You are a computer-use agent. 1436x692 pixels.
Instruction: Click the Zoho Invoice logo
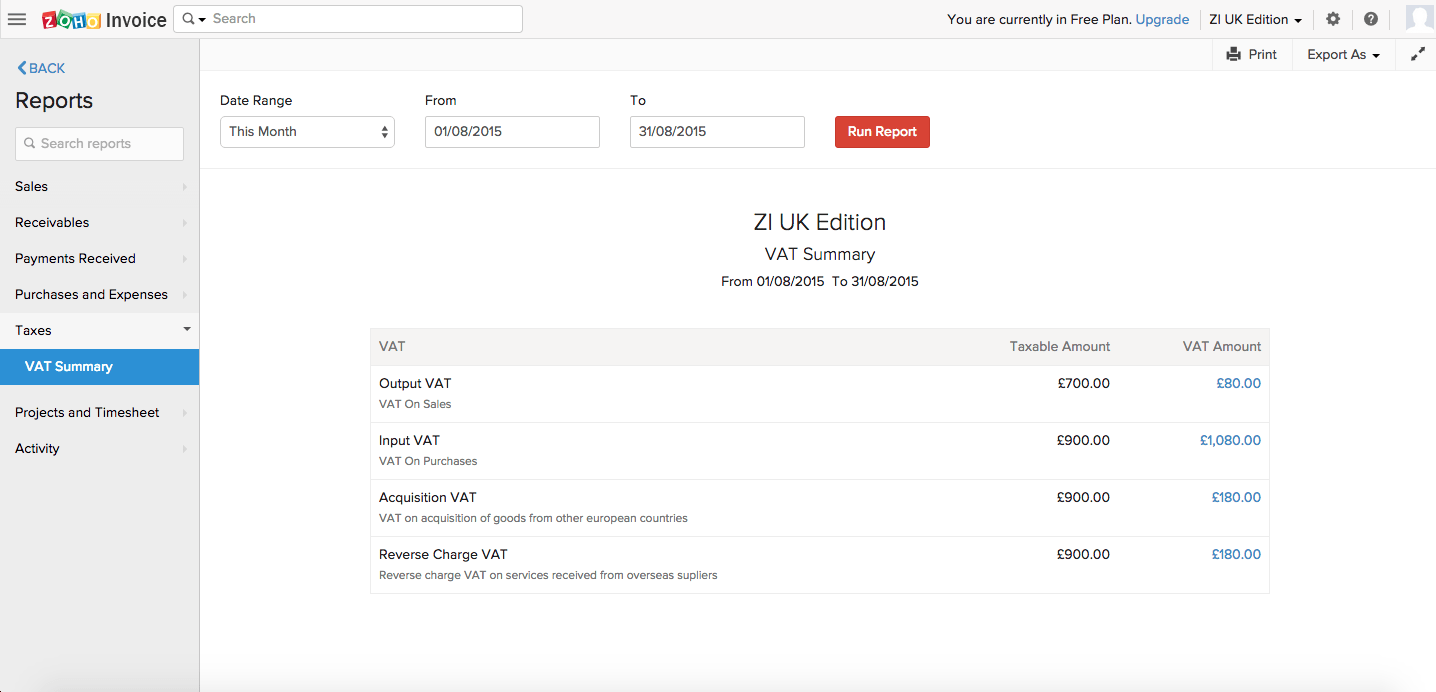pos(104,20)
